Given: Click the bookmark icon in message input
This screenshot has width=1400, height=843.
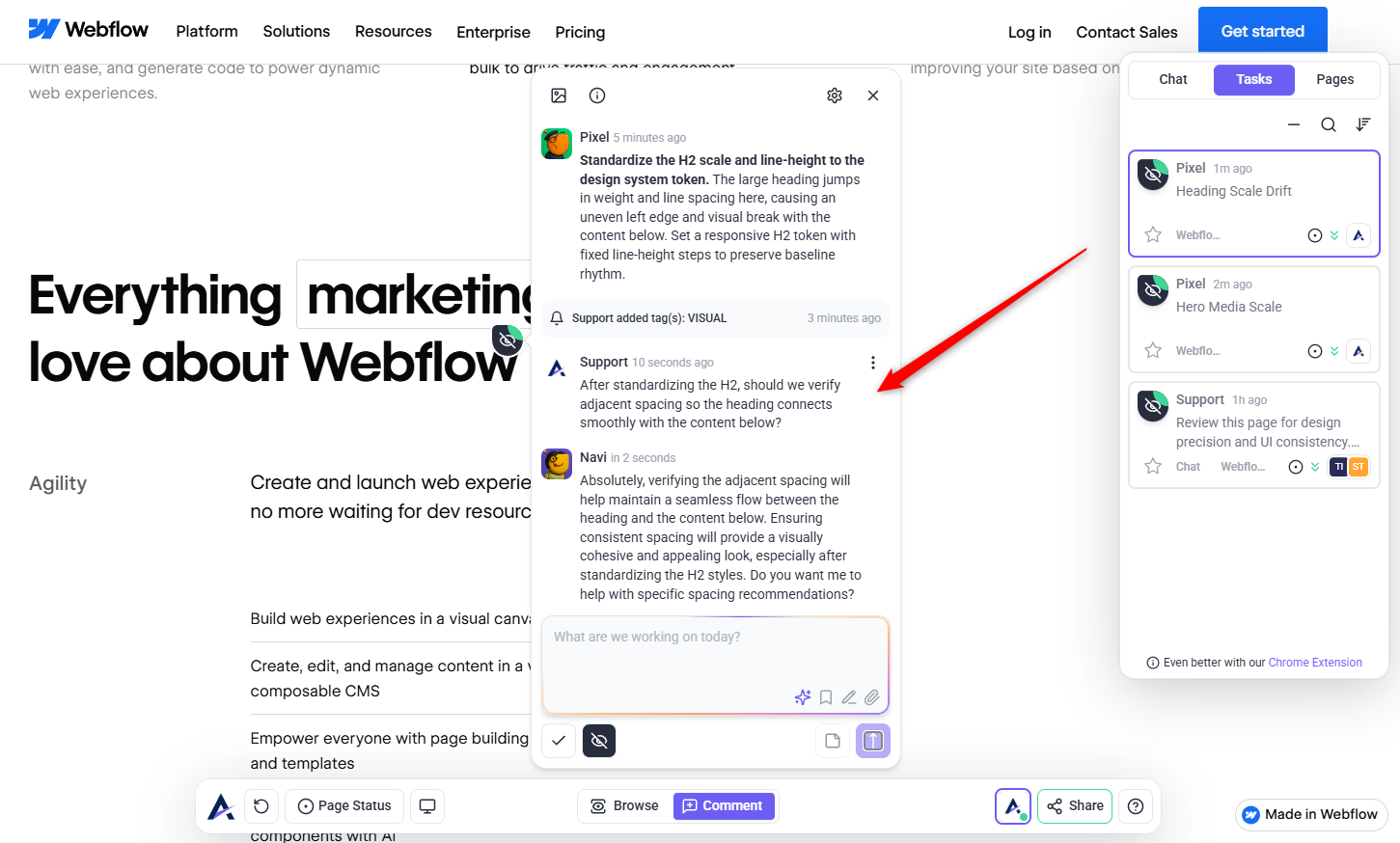Looking at the screenshot, I should (x=826, y=697).
